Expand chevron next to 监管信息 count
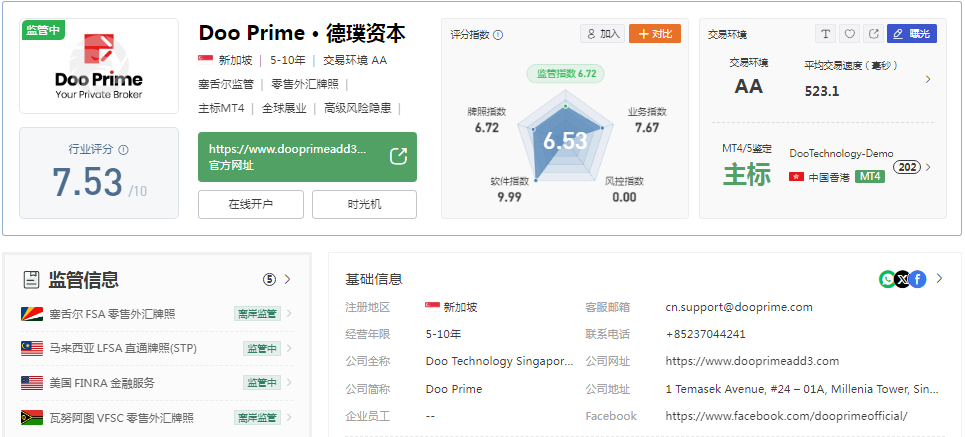This screenshot has width=965, height=437. click(287, 279)
